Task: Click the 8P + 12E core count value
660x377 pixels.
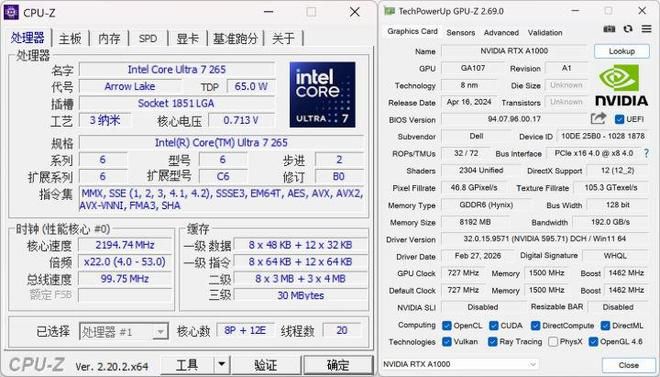Action: (x=245, y=331)
